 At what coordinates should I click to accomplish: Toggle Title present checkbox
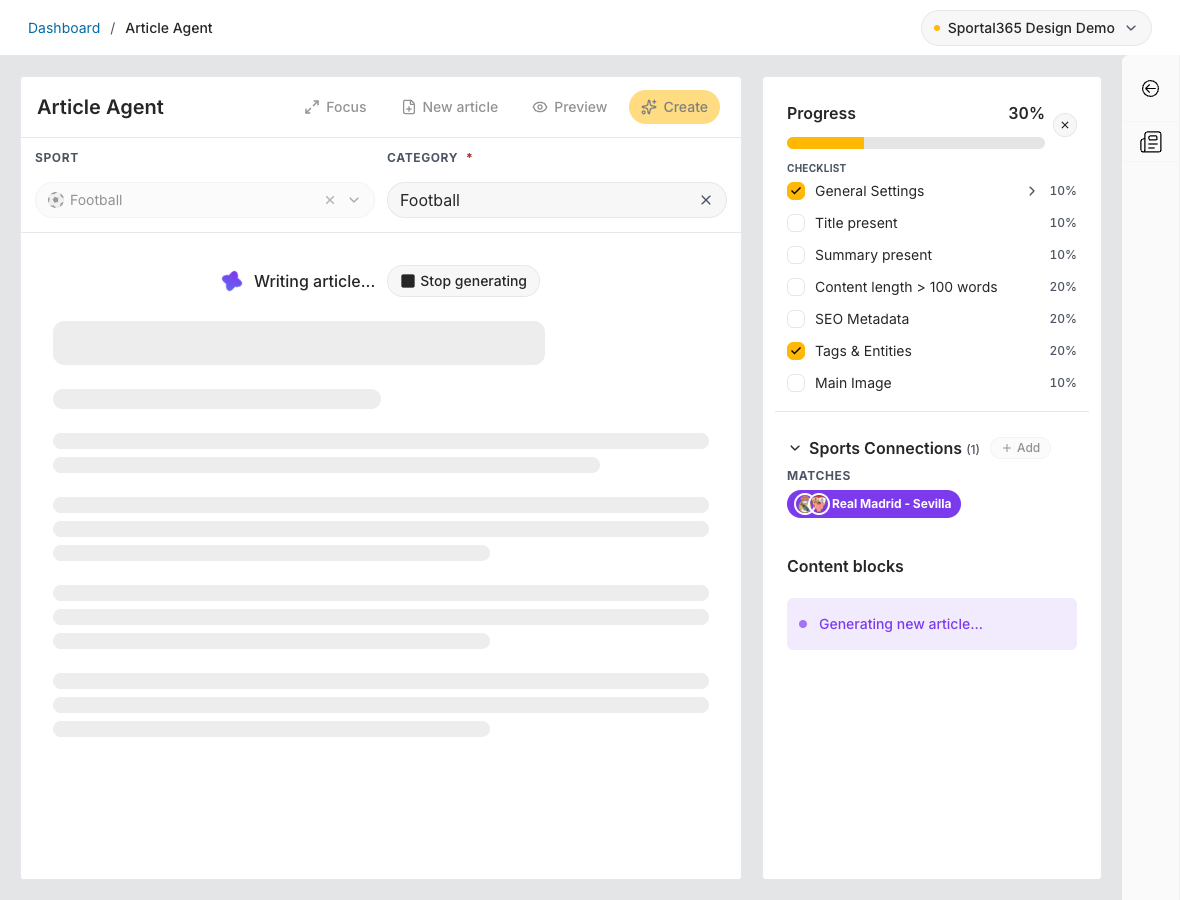pyautogui.click(x=795, y=223)
